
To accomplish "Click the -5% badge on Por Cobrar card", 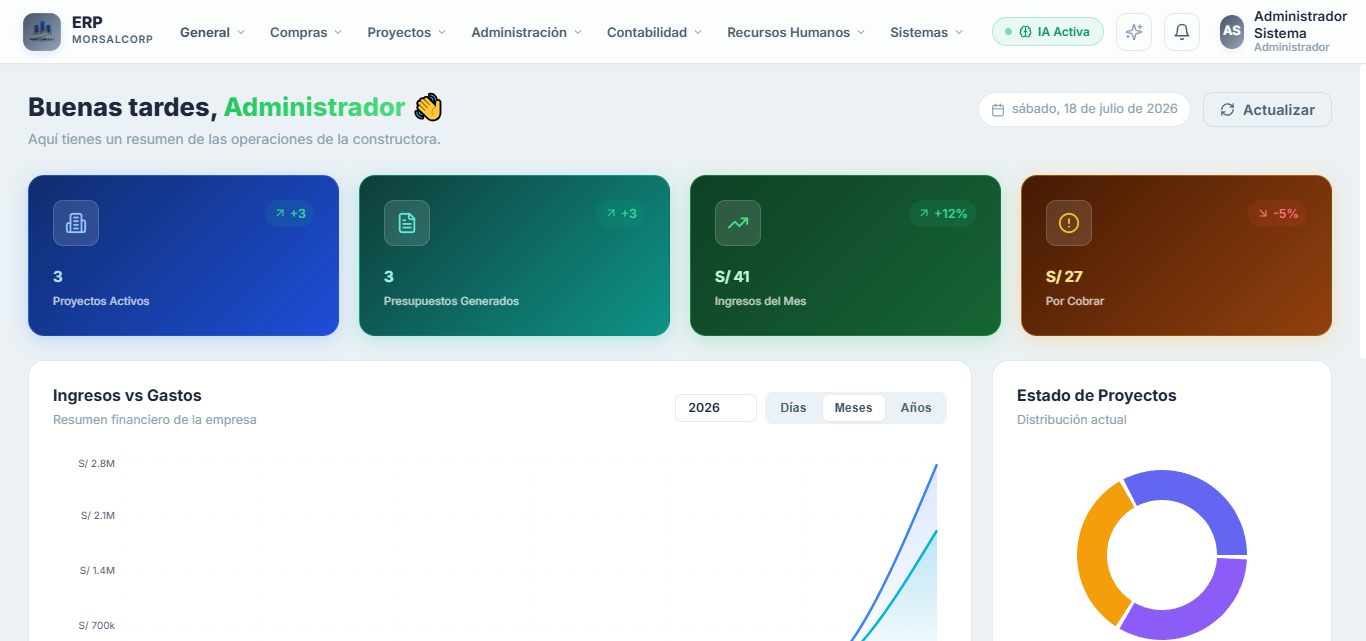I will [1278, 213].
